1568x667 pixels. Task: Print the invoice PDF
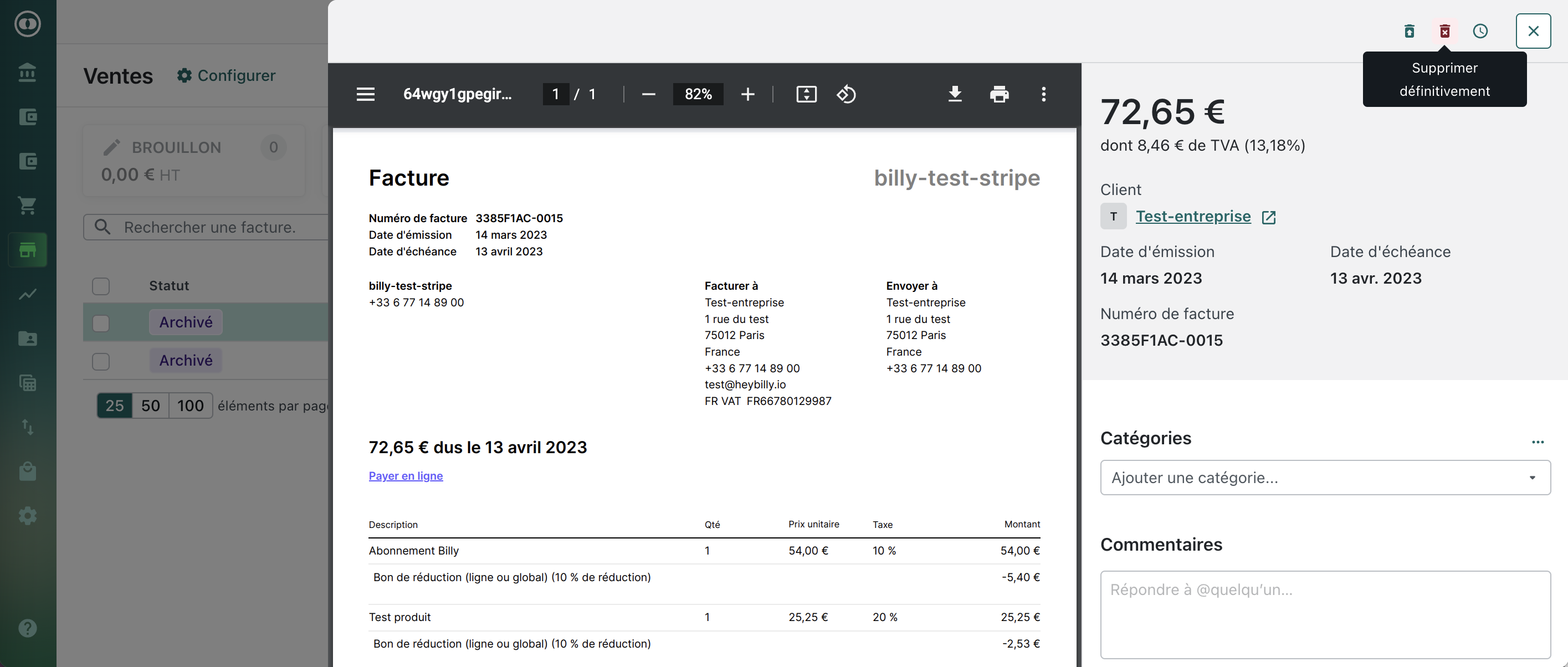[999, 94]
